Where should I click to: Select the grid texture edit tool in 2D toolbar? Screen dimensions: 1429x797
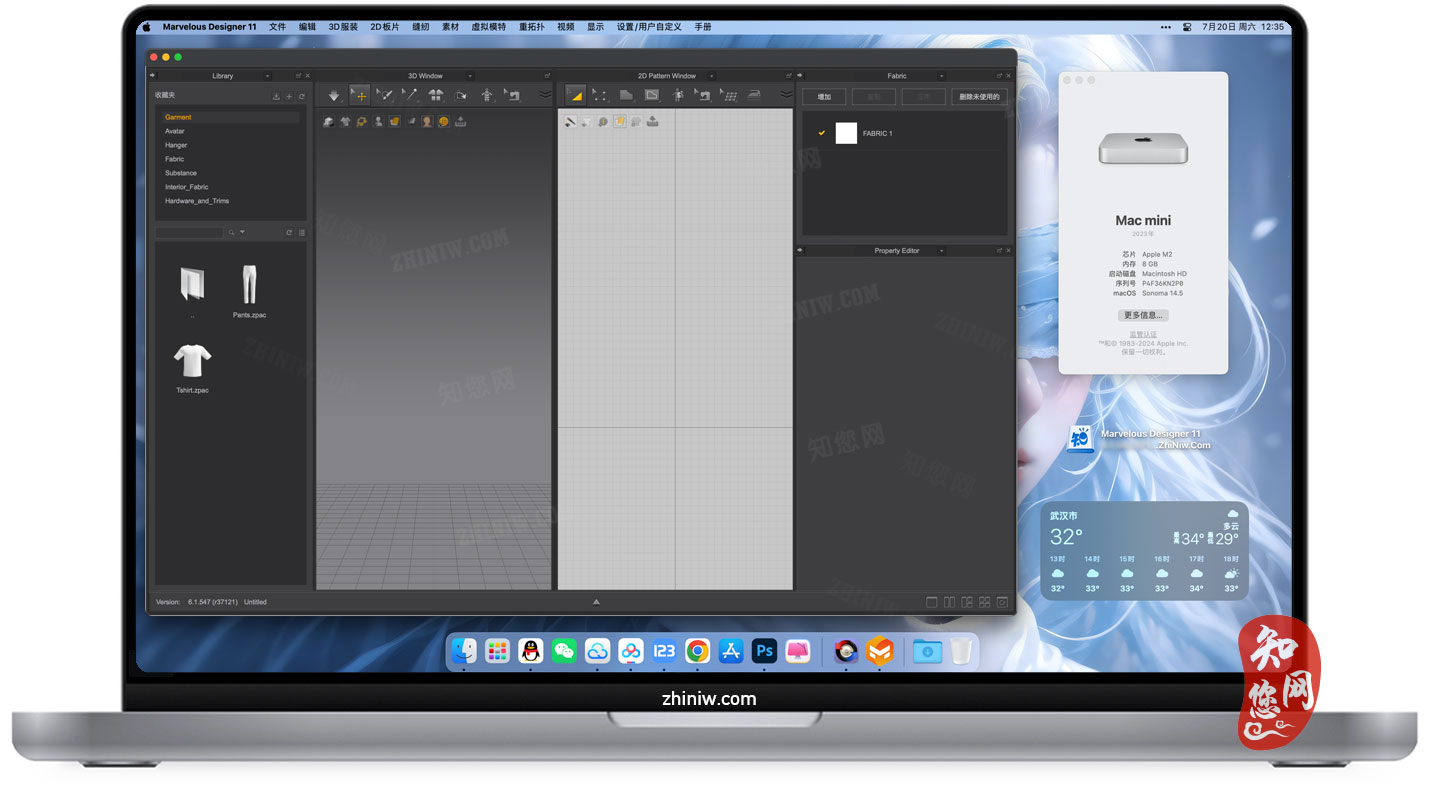tap(730, 95)
